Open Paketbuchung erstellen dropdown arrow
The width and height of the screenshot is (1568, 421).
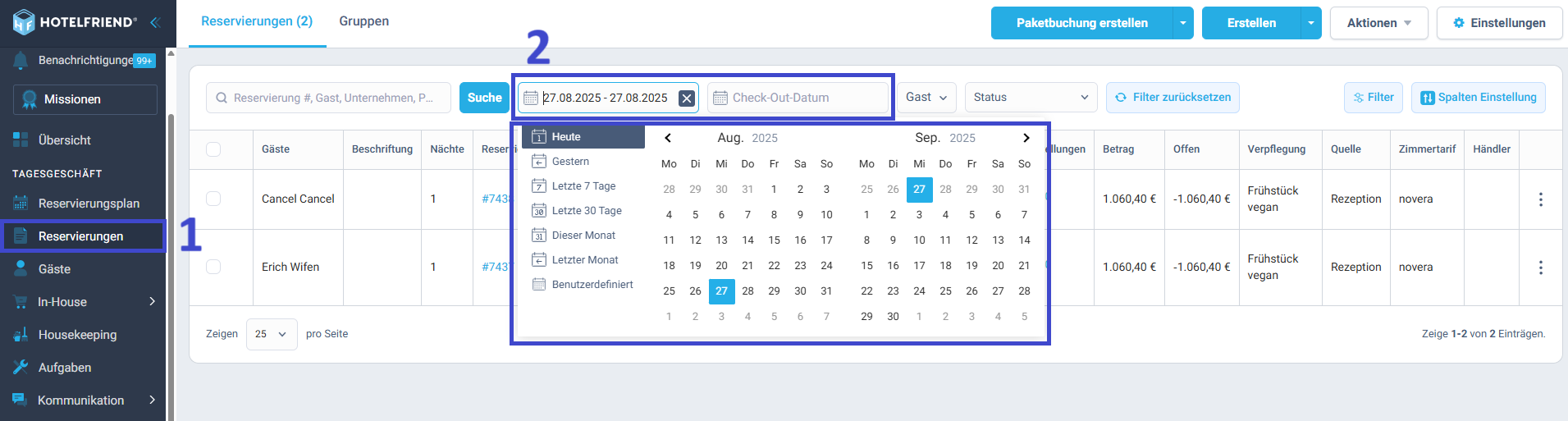(1183, 23)
